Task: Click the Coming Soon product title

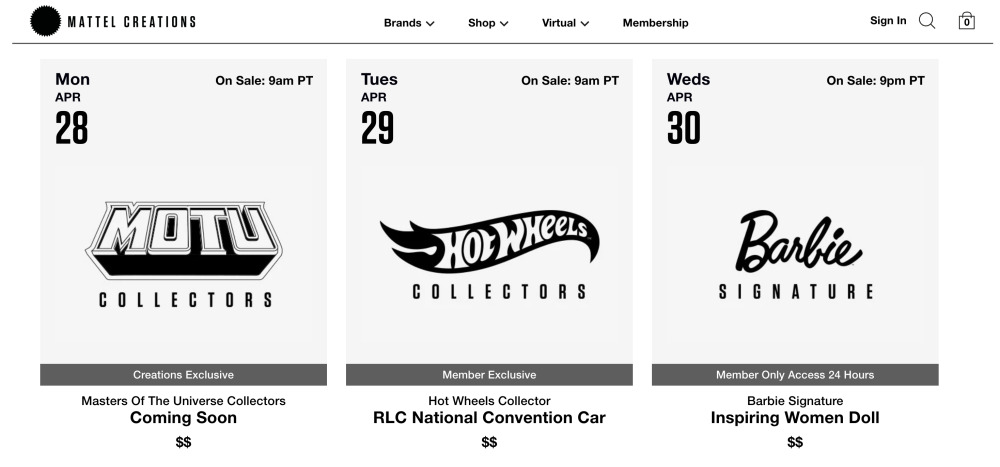Action: 184,418
